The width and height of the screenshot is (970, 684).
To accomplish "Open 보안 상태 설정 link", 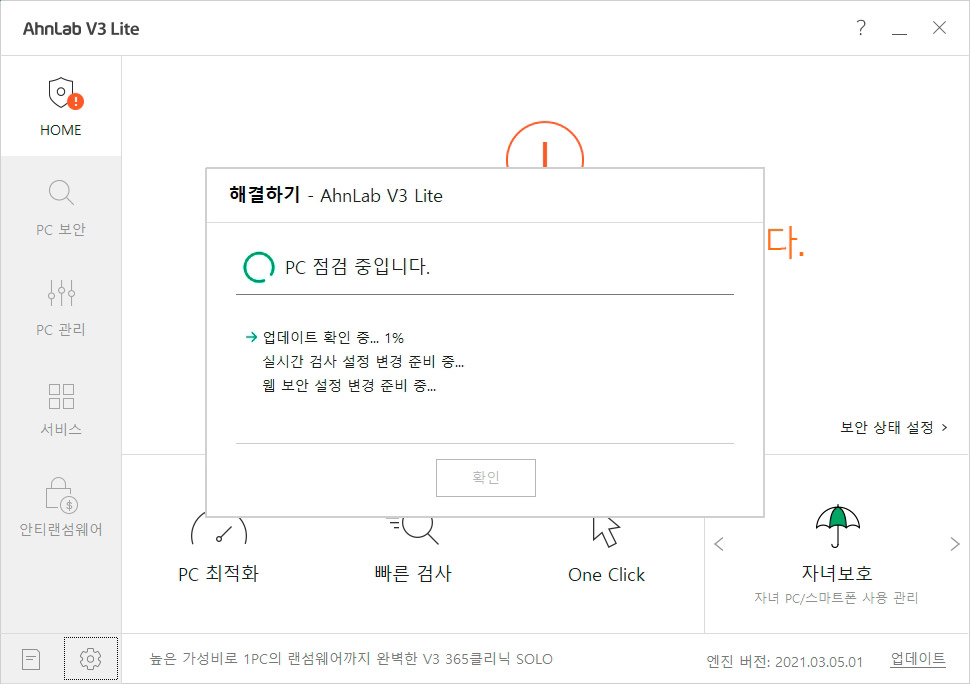I will (894, 427).
